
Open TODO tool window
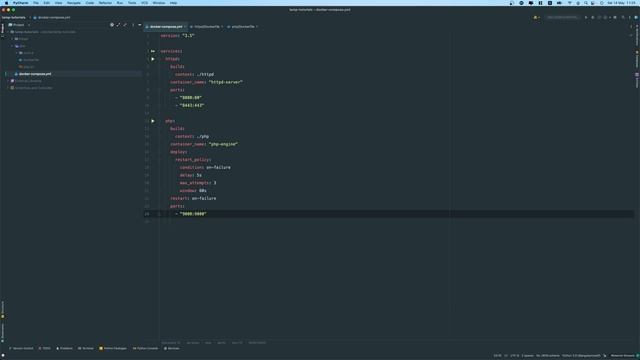tap(44, 348)
